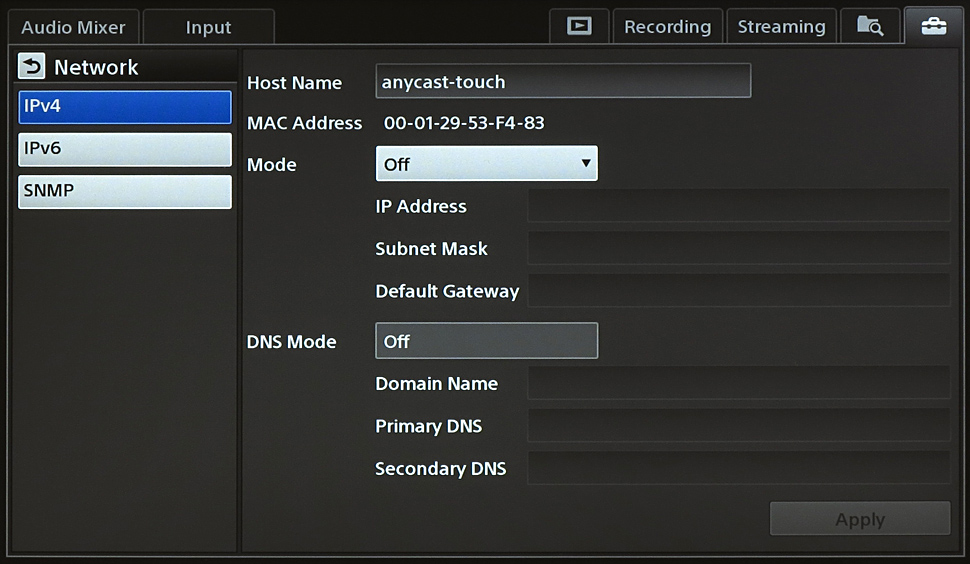This screenshot has height=564, width=970.
Task: Switch to the Streaming tab
Action: pos(781,27)
